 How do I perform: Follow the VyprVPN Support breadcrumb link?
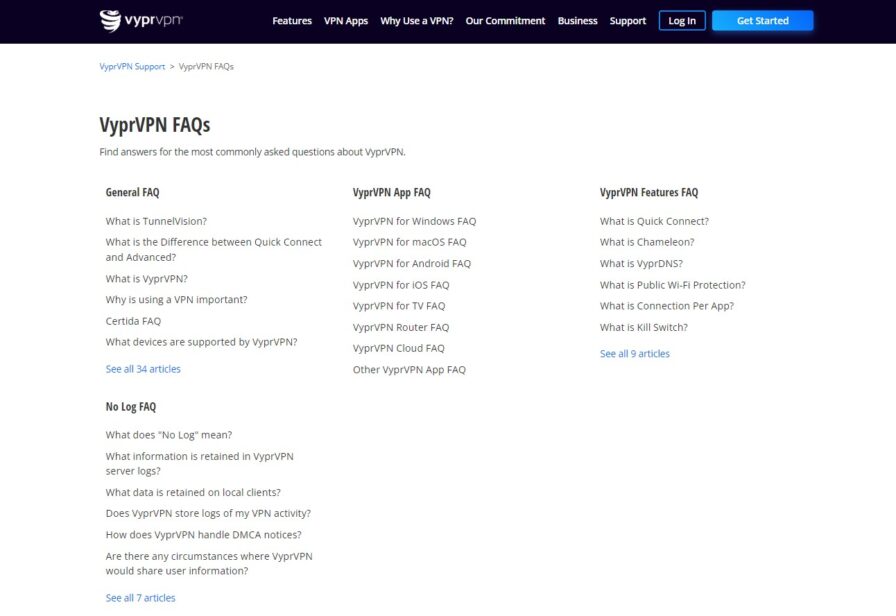coord(132,66)
